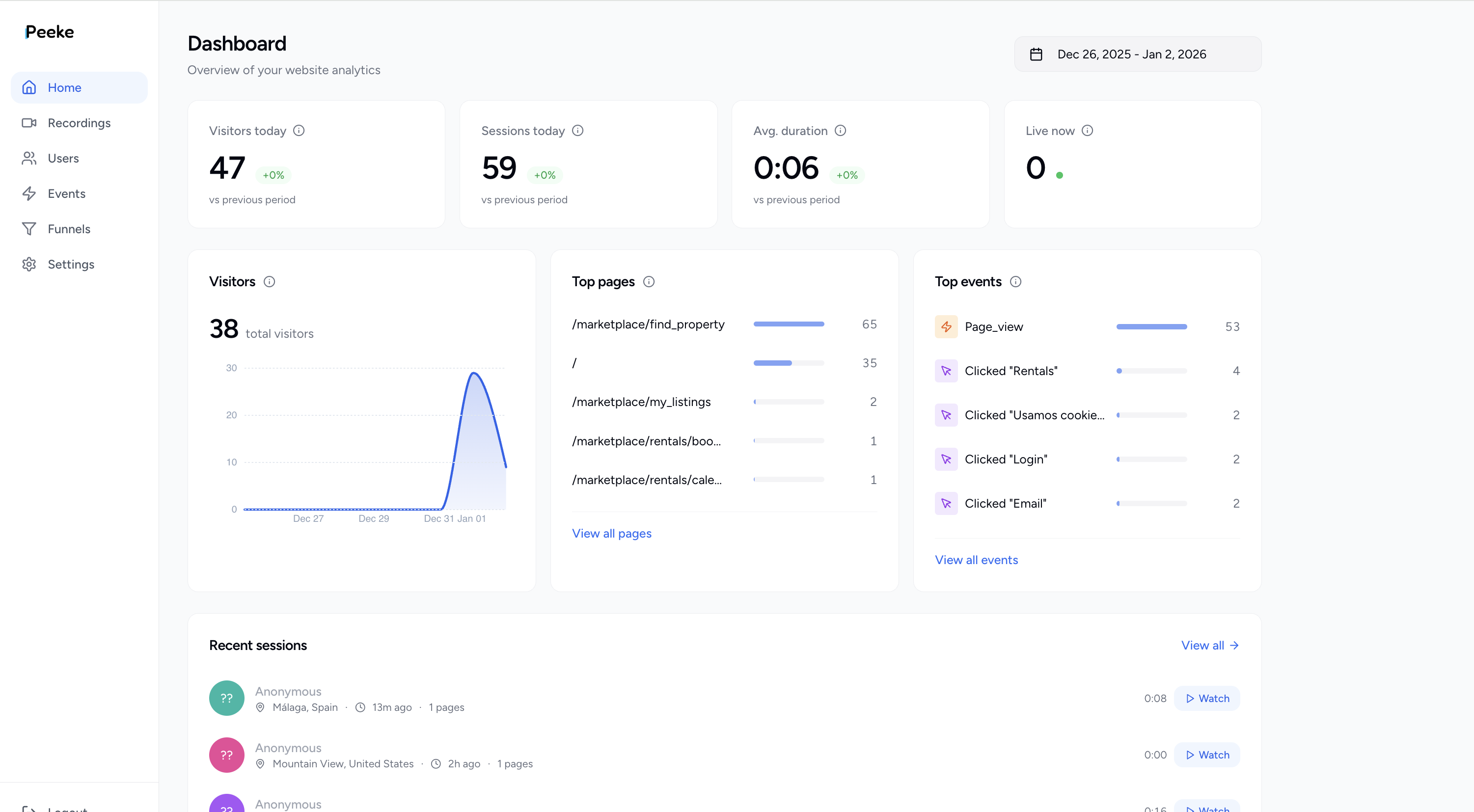The height and width of the screenshot is (812, 1474).
Task: Click info icon beside Sessions today
Action: tap(577, 131)
